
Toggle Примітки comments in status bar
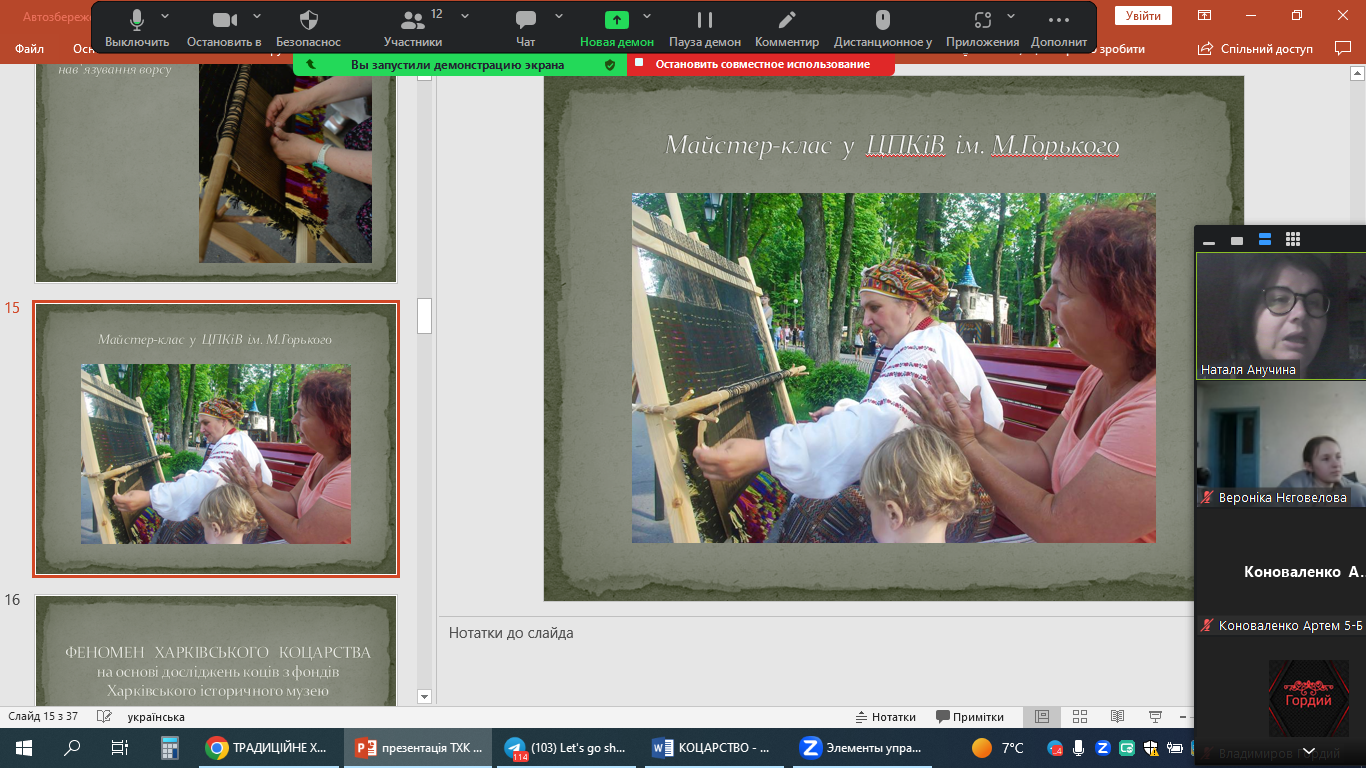point(970,717)
